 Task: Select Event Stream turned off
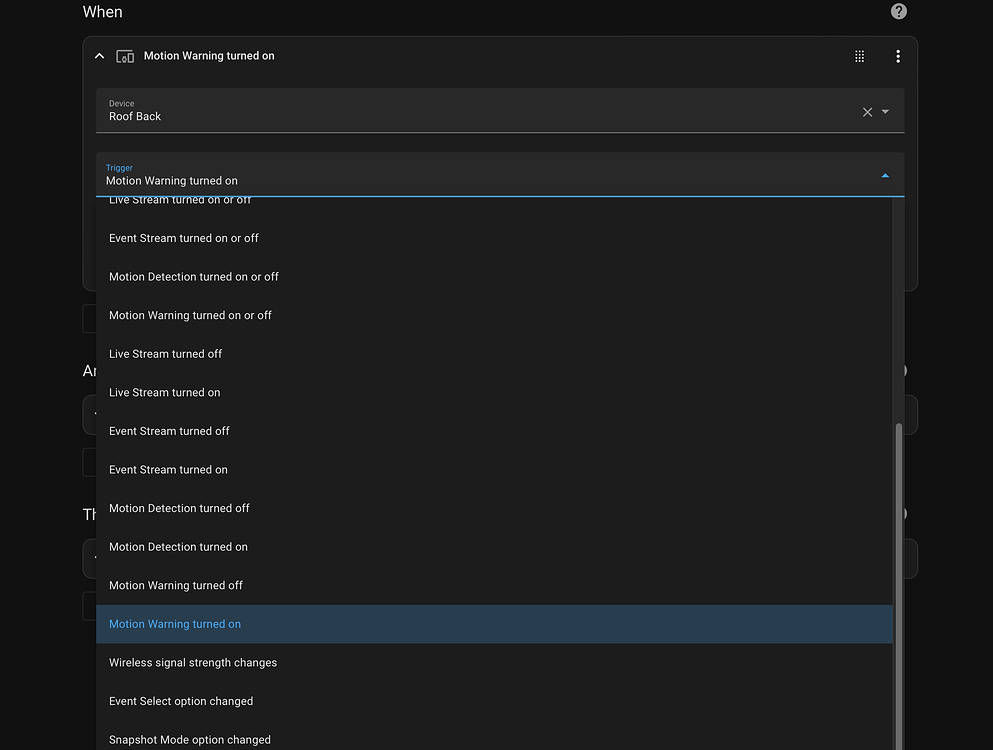point(169,430)
